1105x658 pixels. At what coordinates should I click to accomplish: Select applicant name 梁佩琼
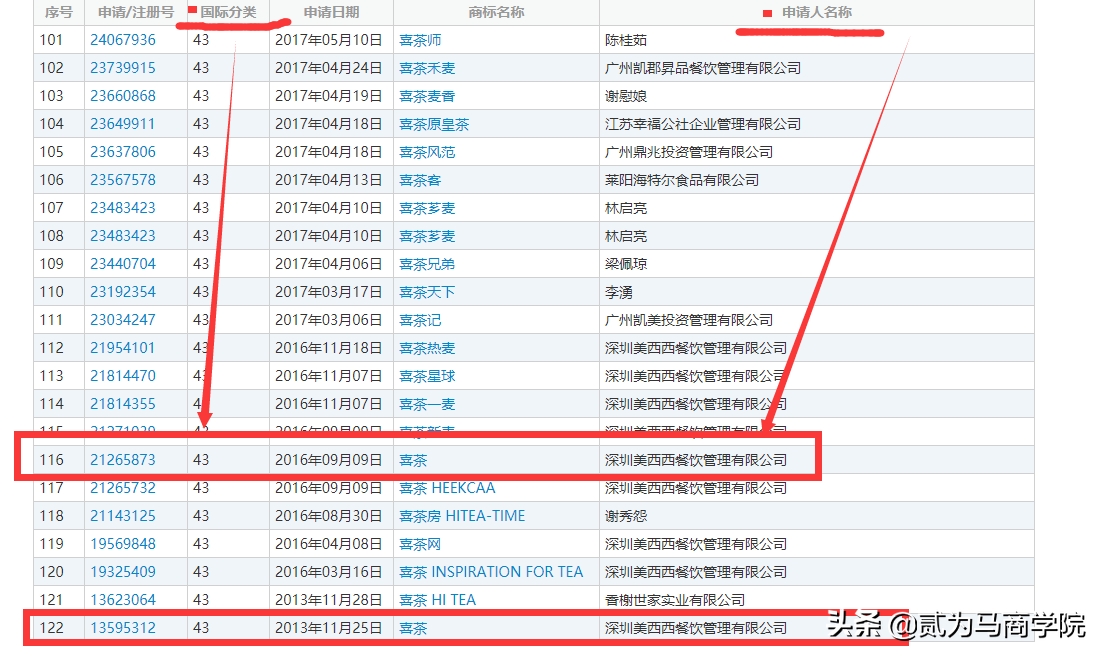(x=626, y=264)
